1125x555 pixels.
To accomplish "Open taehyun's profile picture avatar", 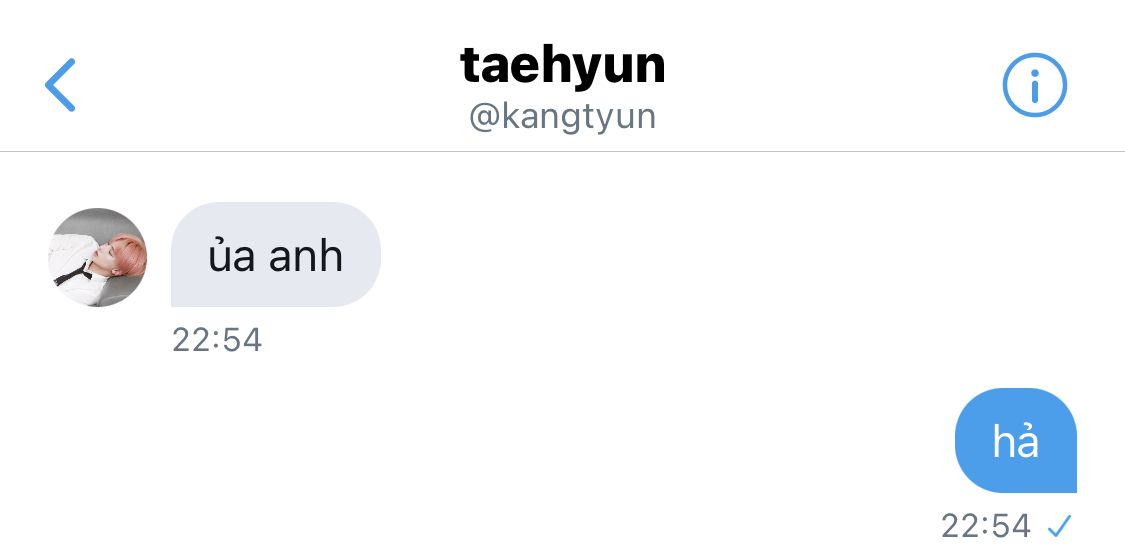I will click(98, 257).
